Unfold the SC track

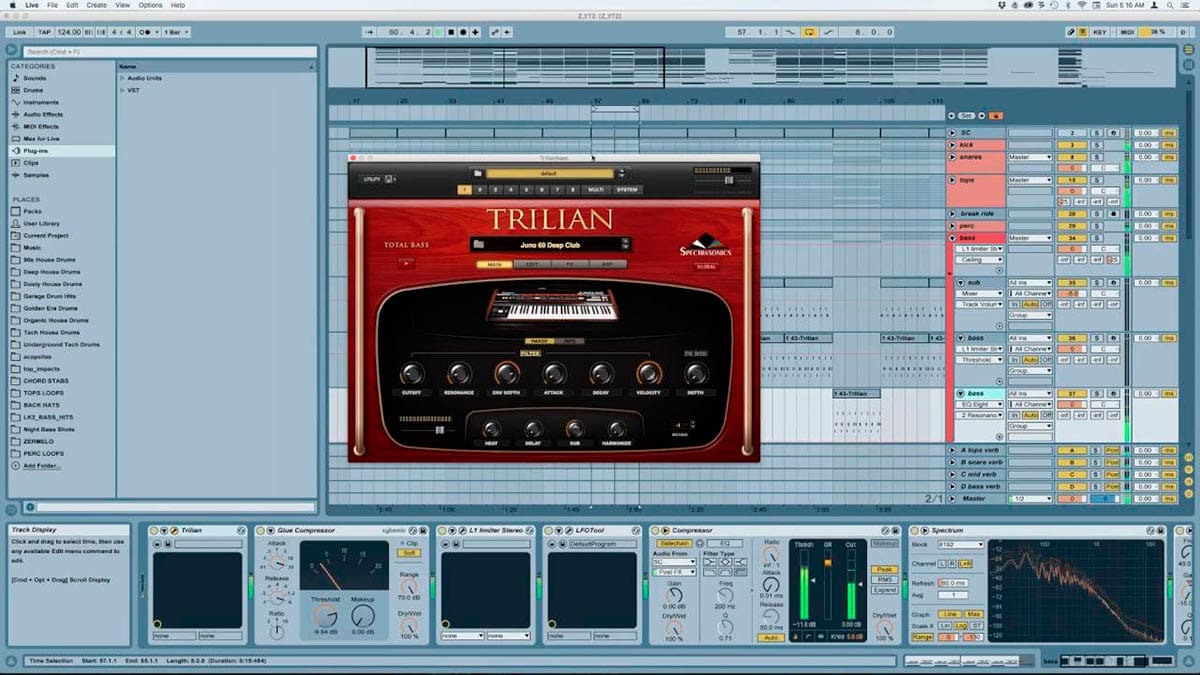952,132
